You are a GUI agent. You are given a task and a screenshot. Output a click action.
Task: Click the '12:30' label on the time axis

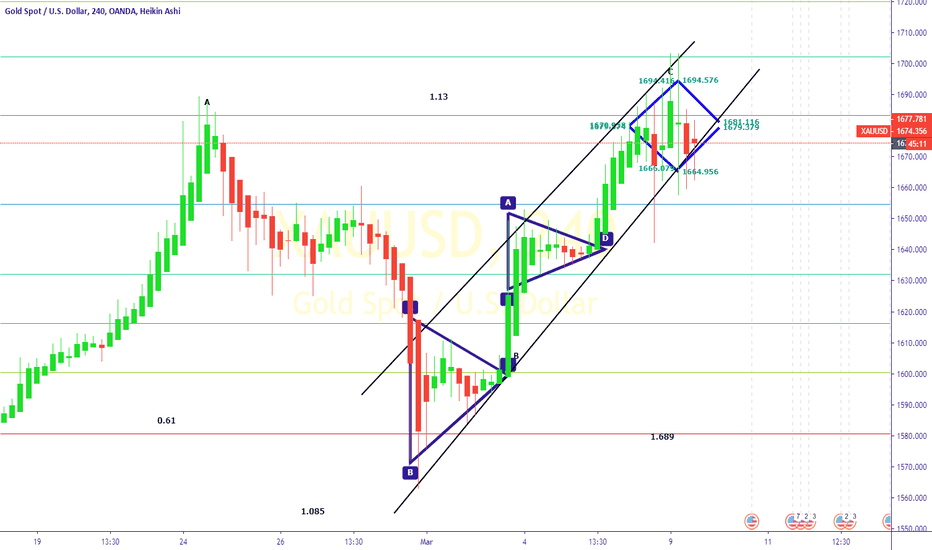point(840,542)
